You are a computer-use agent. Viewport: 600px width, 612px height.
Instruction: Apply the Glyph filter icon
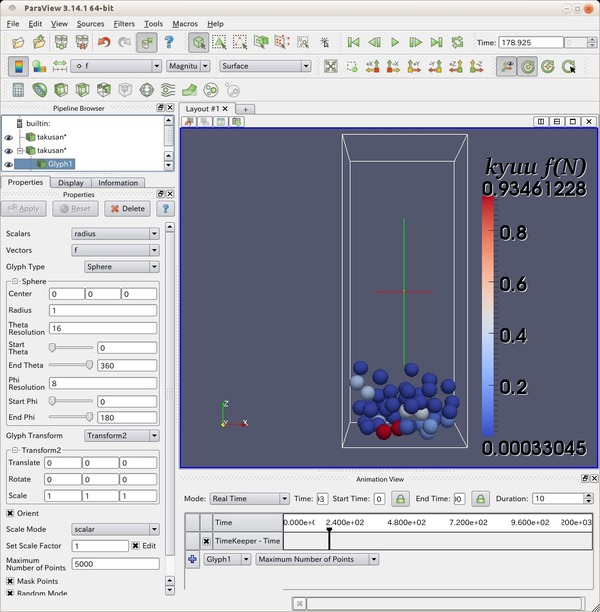[x=146, y=90]
